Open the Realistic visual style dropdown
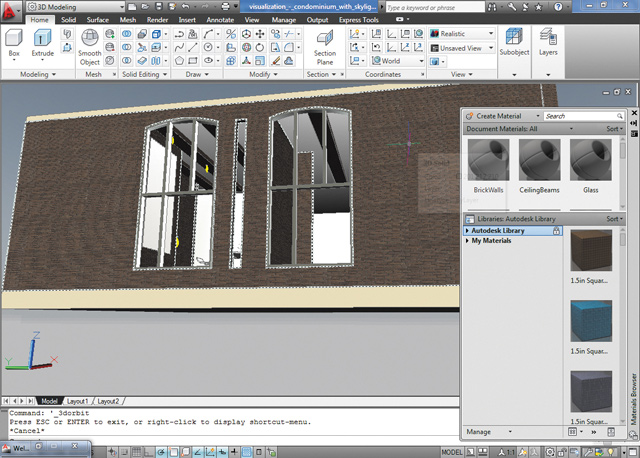Viewport: 640px width, 458px height. (462, 34)
